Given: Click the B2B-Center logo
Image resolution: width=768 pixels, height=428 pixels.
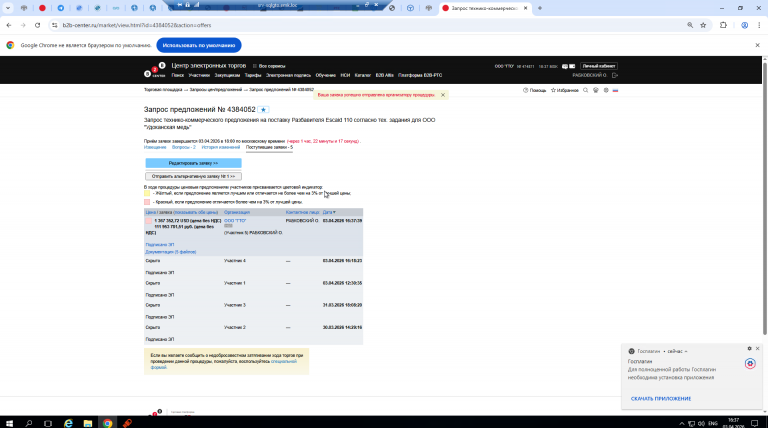Looking at the screenshot, I should pyautogui.click(x=155, y=71).
